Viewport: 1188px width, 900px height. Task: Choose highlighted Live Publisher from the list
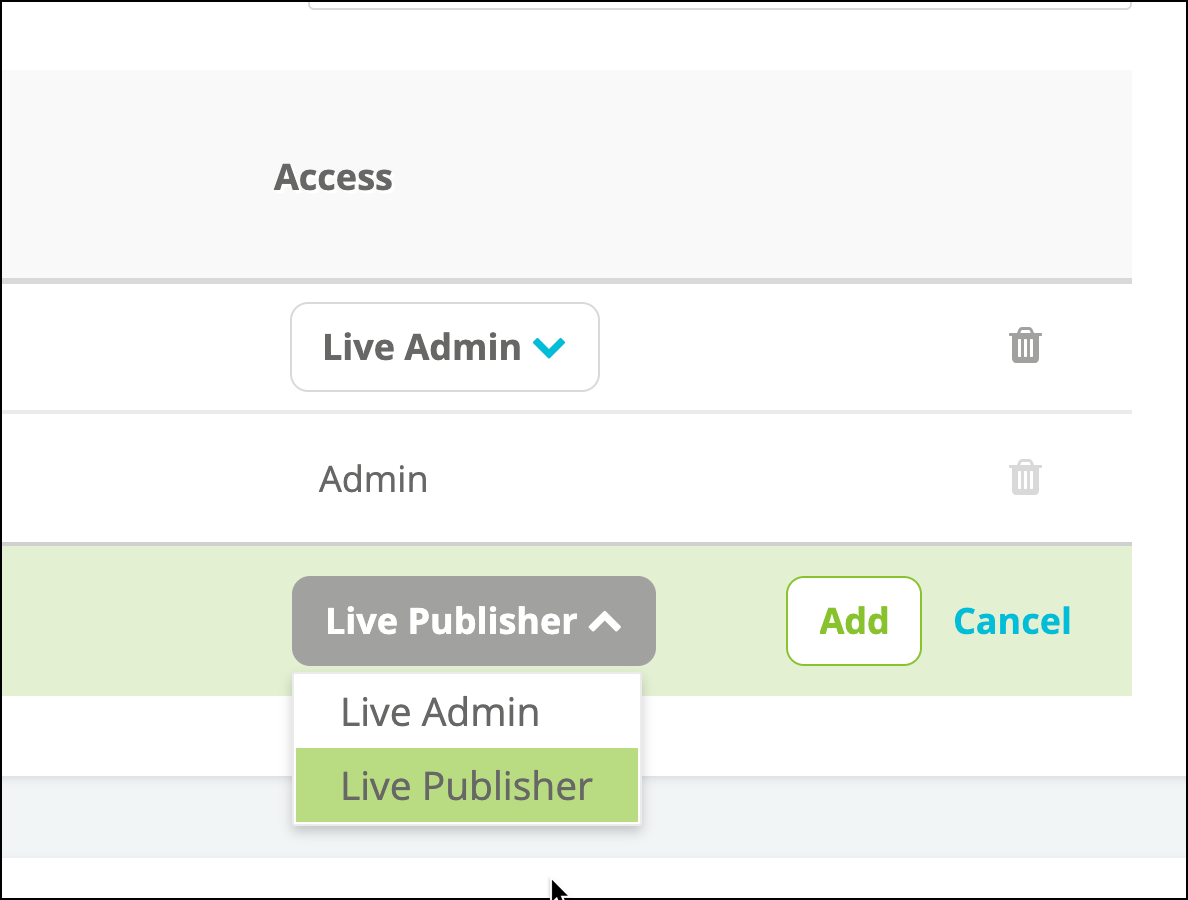(x=467, y=785)
